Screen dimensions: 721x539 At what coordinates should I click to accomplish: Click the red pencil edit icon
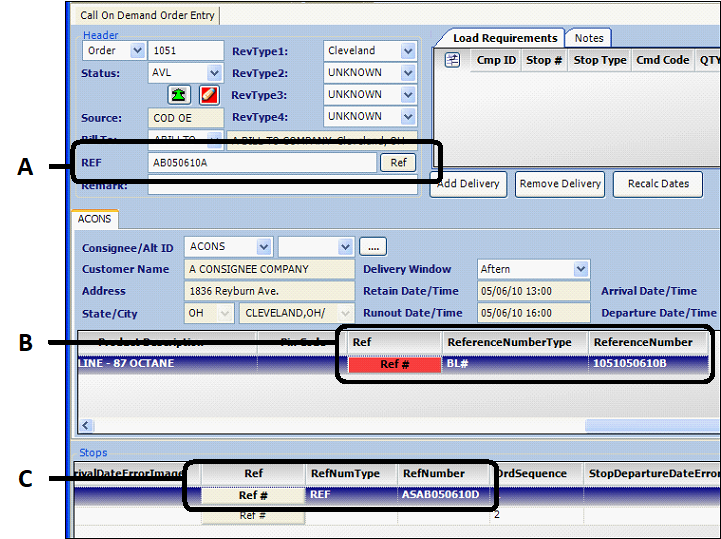coord(209,95)
